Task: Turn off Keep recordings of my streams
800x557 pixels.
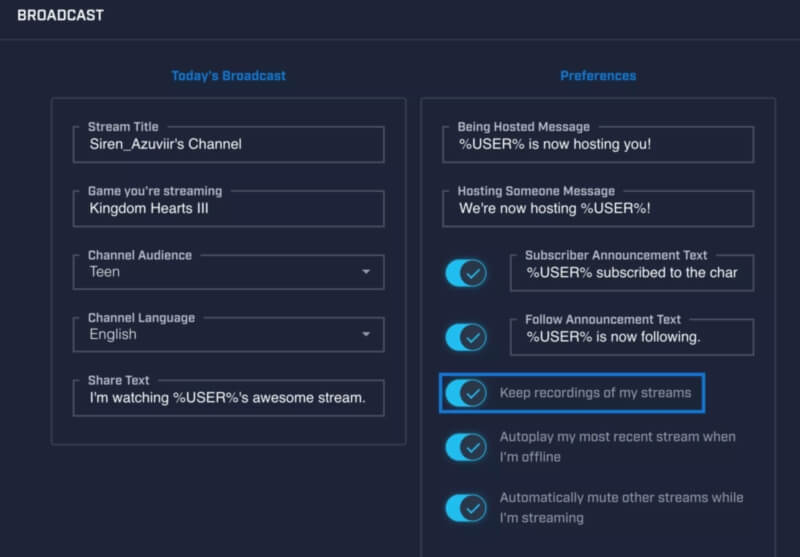Action: [466, 393]
